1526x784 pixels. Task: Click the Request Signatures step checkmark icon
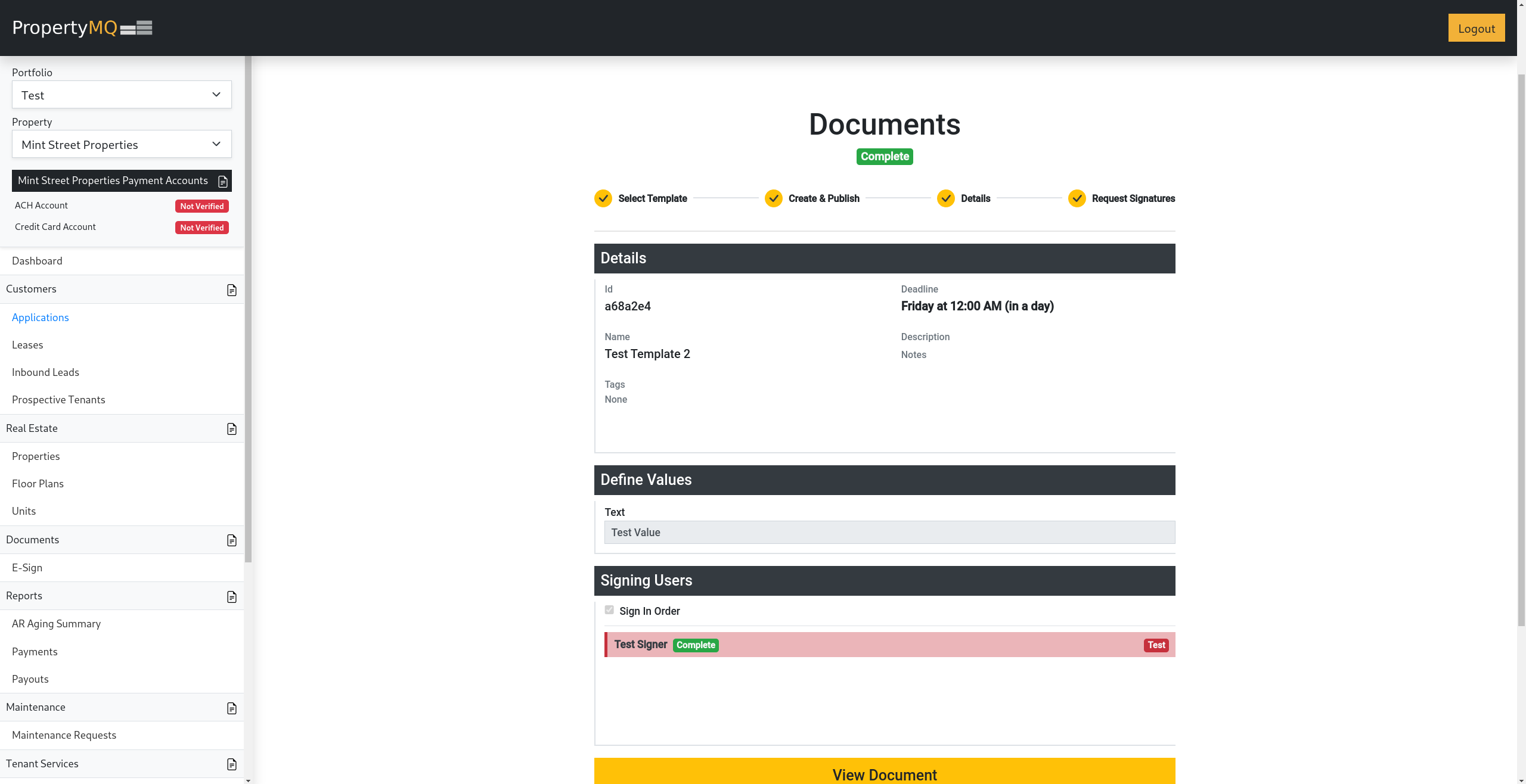[1077, 198]
